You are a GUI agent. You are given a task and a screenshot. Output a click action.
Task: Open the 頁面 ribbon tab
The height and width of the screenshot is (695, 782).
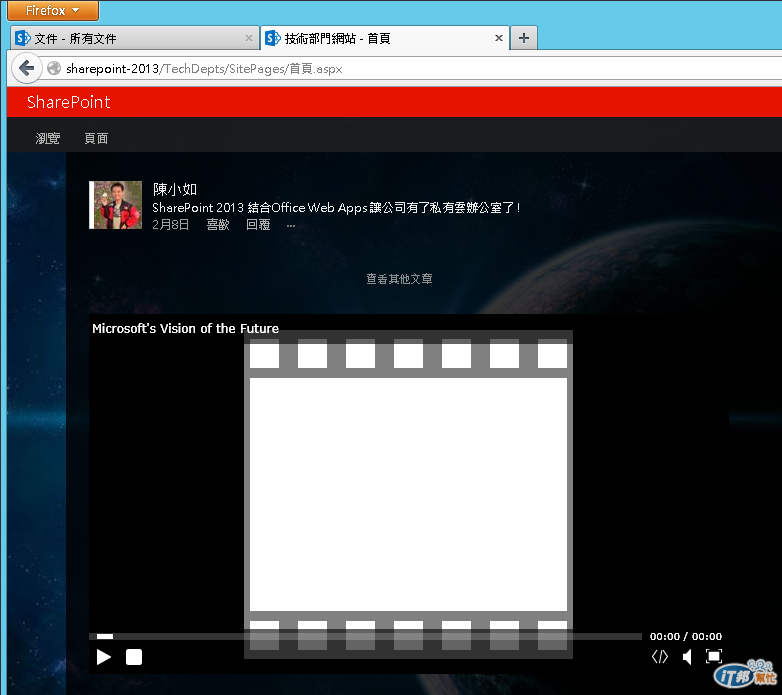click(x=96, y=138)
